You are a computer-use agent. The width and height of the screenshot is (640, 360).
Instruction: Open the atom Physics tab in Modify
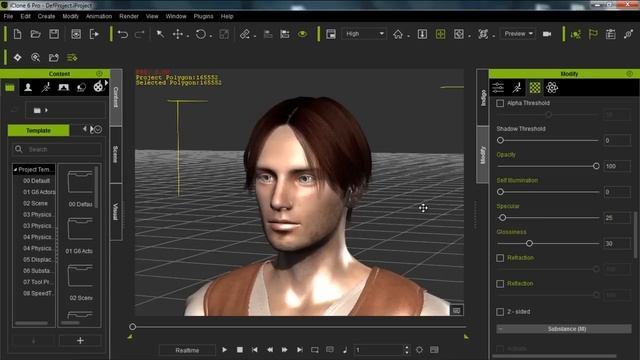point(552,87)
